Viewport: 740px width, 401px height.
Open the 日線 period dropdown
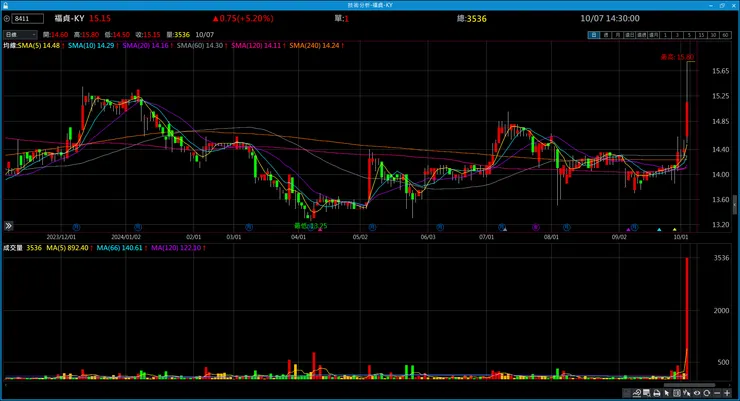pyautogui.click(x=20, y=35)
